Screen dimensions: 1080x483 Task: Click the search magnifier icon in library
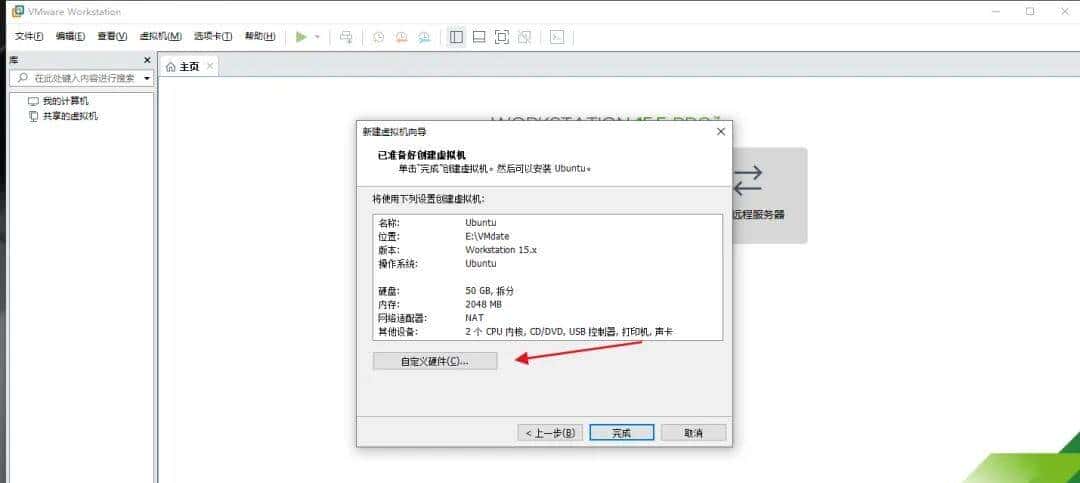click(23, 78)
